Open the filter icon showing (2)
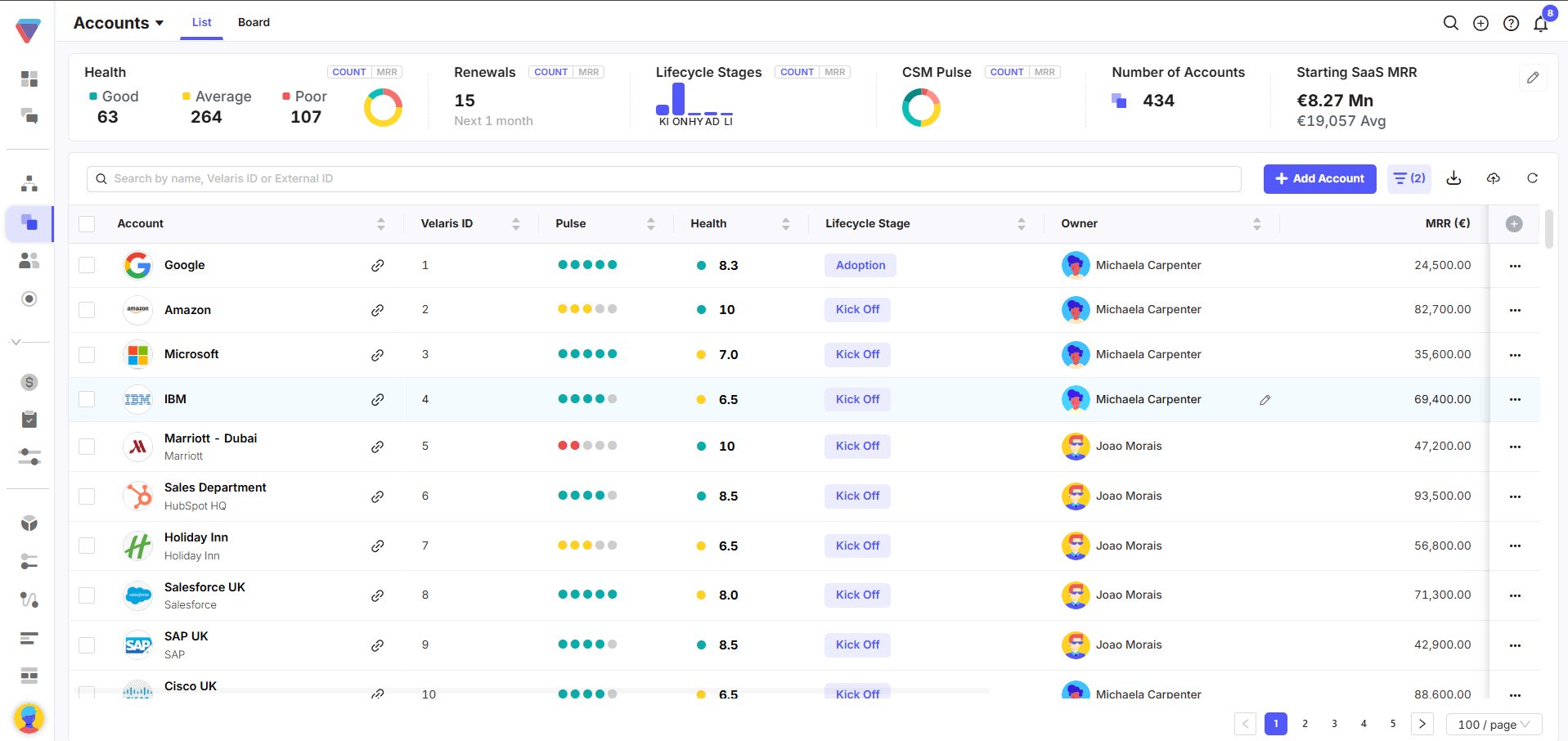The width and height of the screenshot is (1568, 741). tap(1409, 178)
